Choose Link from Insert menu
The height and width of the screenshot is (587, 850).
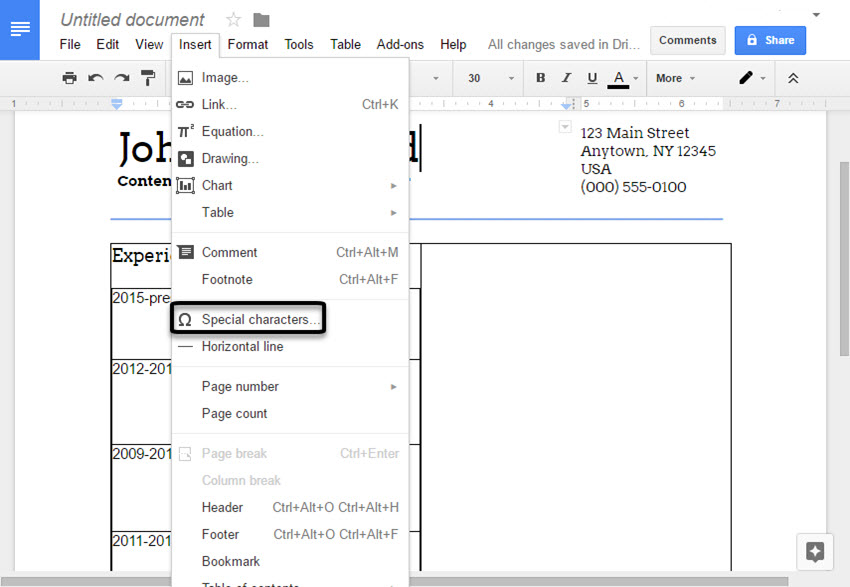(290, 105)
